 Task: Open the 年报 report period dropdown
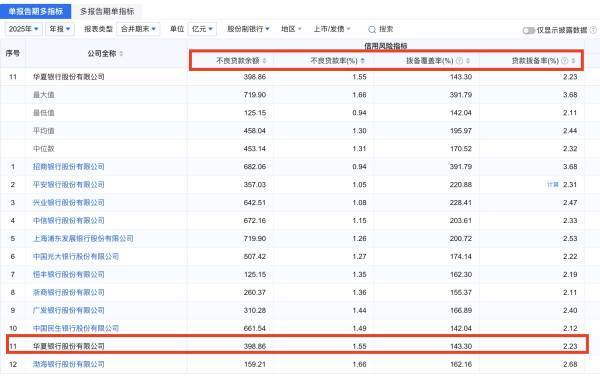60,29
